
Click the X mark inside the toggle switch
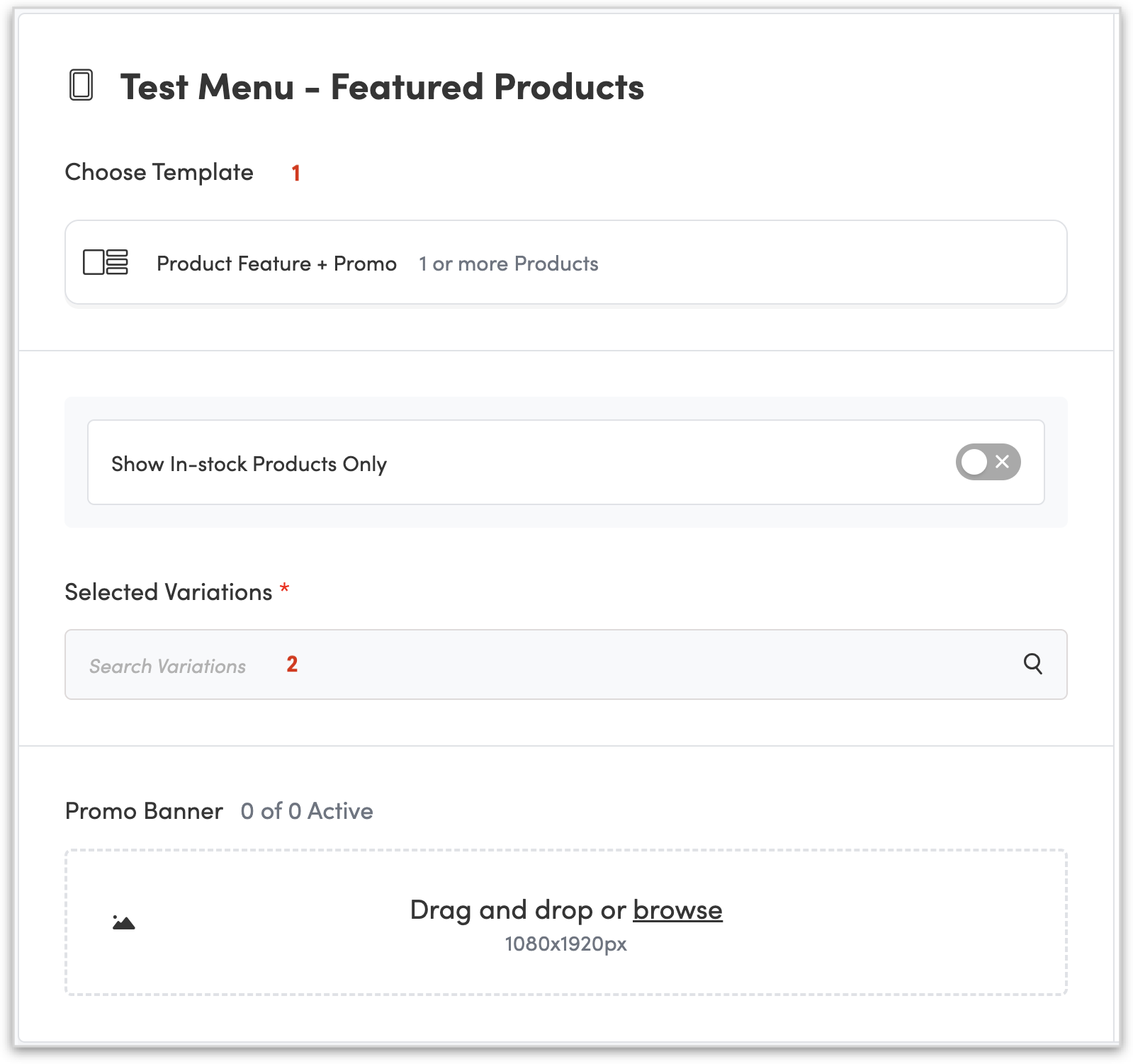1002,462
